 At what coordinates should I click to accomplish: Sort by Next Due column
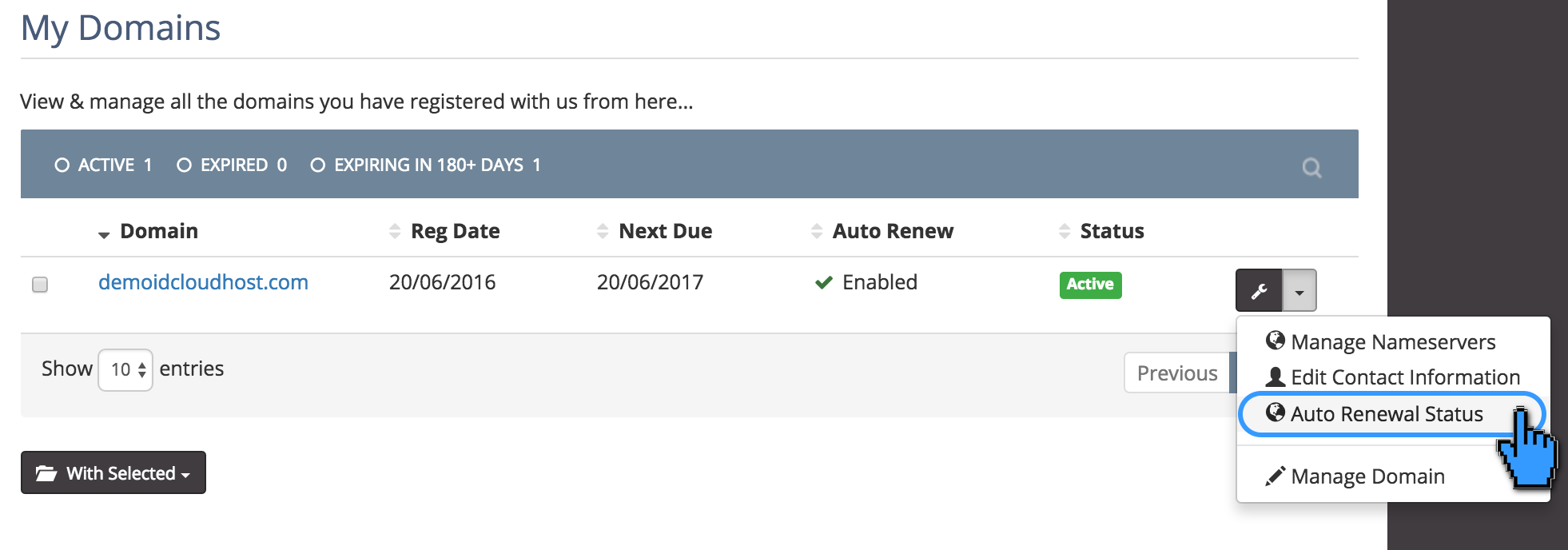coord(664,231)
